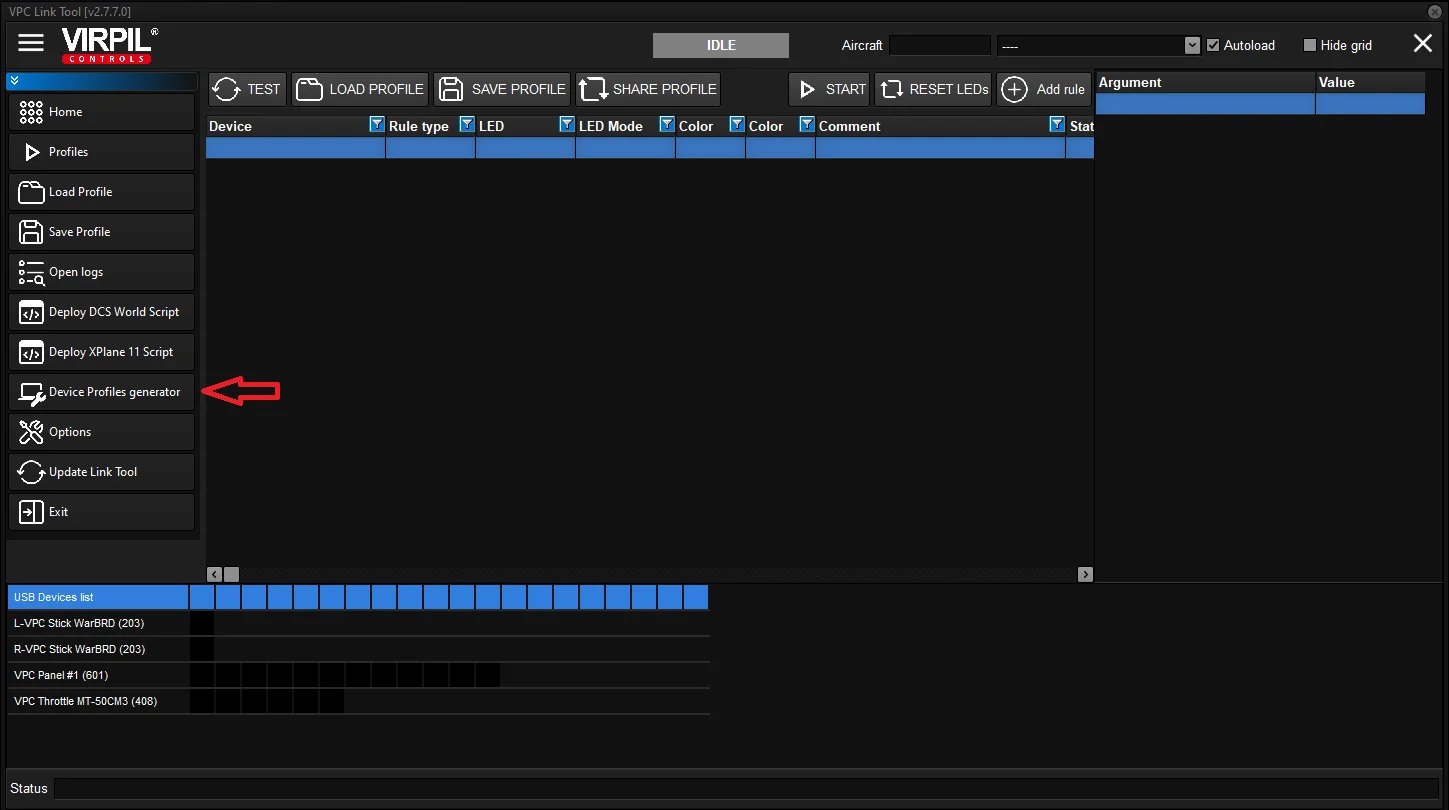This screenshot has width=1449, height=810.
Task: Add rule with the plus button
Action: click(x=1043, y=89)
